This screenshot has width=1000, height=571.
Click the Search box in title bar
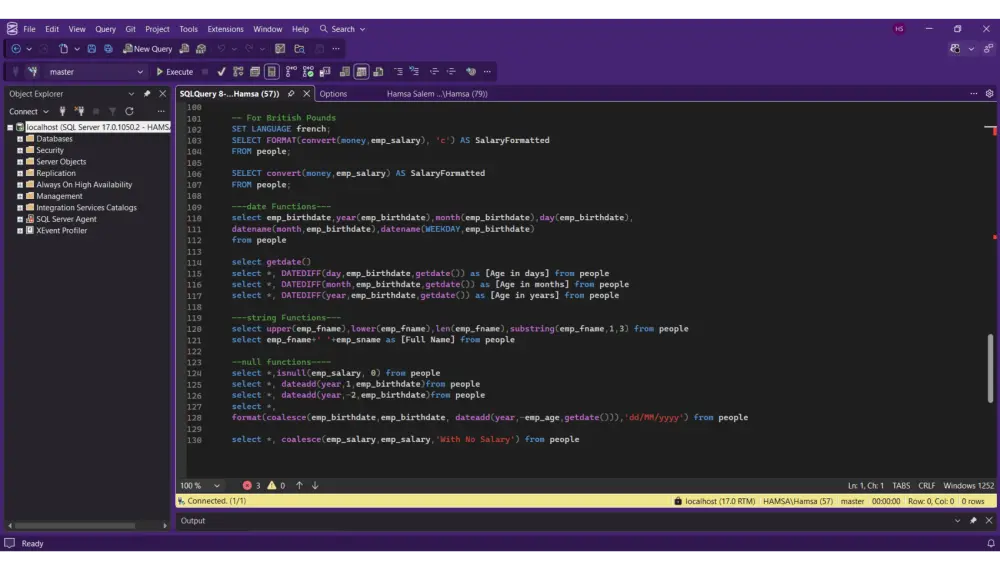[x=342, y=29]
